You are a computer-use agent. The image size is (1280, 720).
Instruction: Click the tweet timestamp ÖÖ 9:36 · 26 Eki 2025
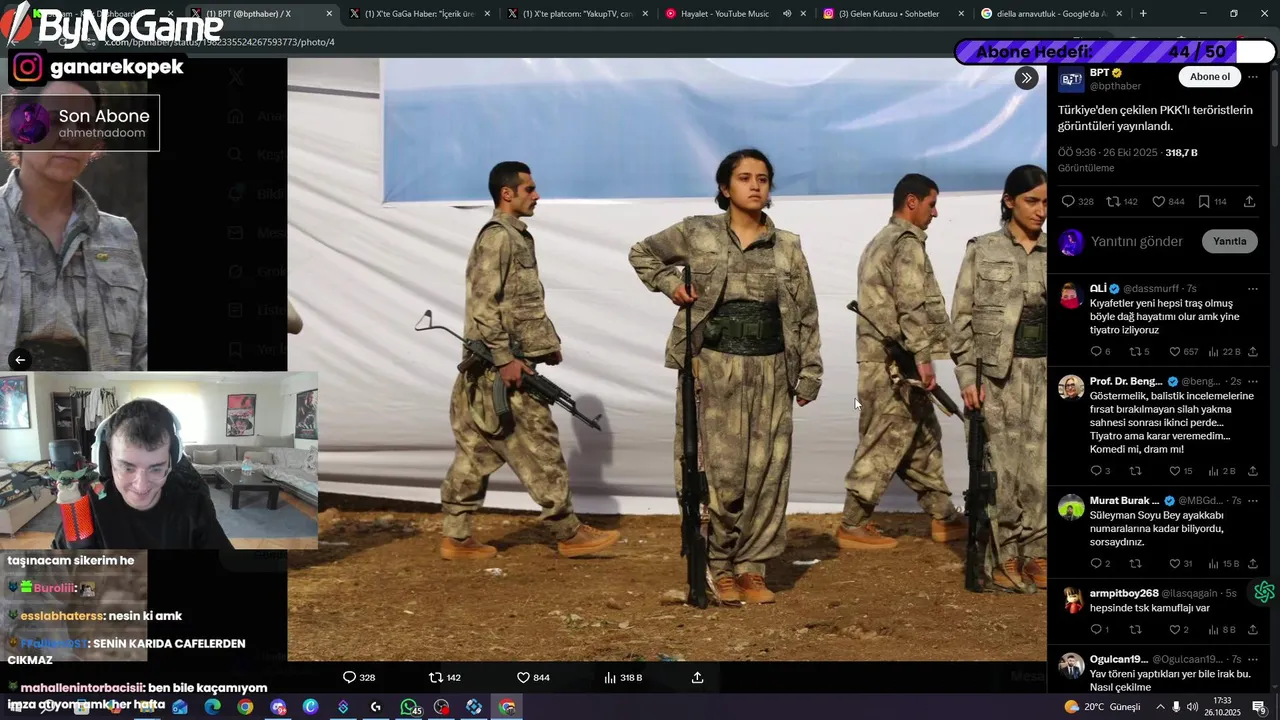pos(1108,152)
